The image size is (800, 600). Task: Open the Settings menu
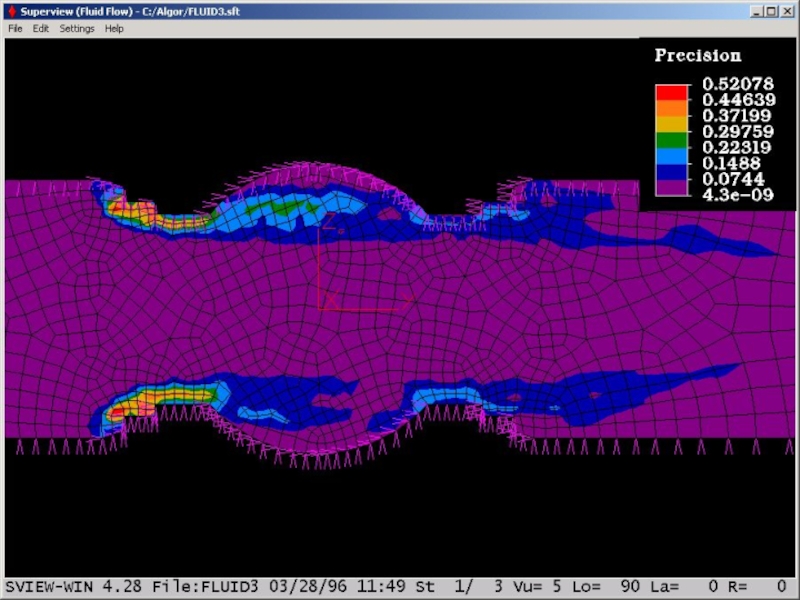click(x=77, y=29)
